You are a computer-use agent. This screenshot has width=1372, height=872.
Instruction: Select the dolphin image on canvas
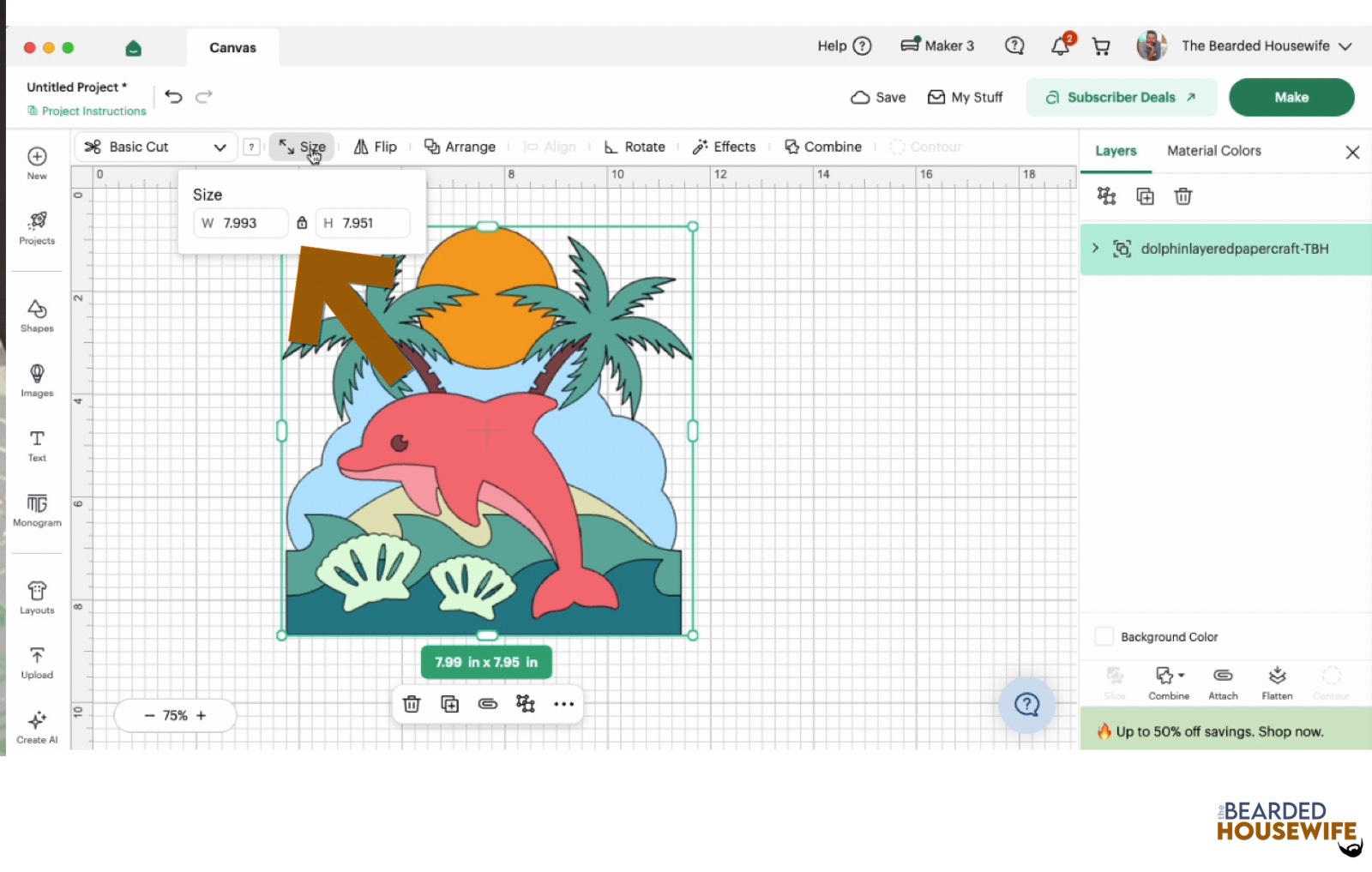point(487,430)
